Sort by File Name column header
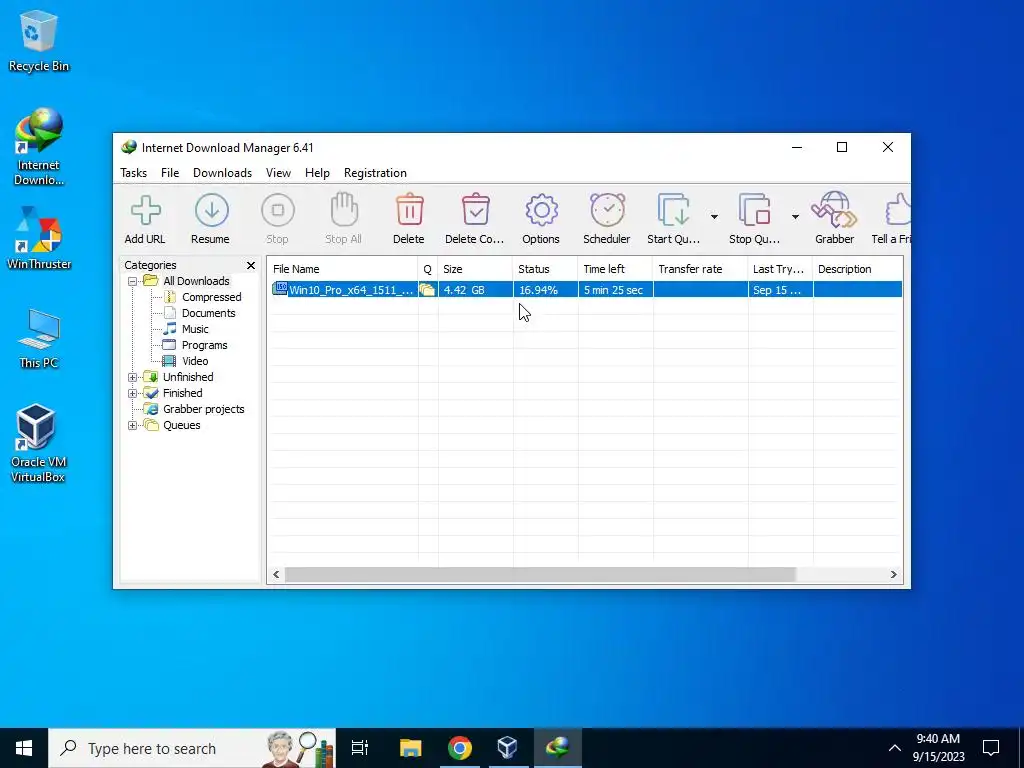This screenshot has height=768, width=1024. [343, 269]
